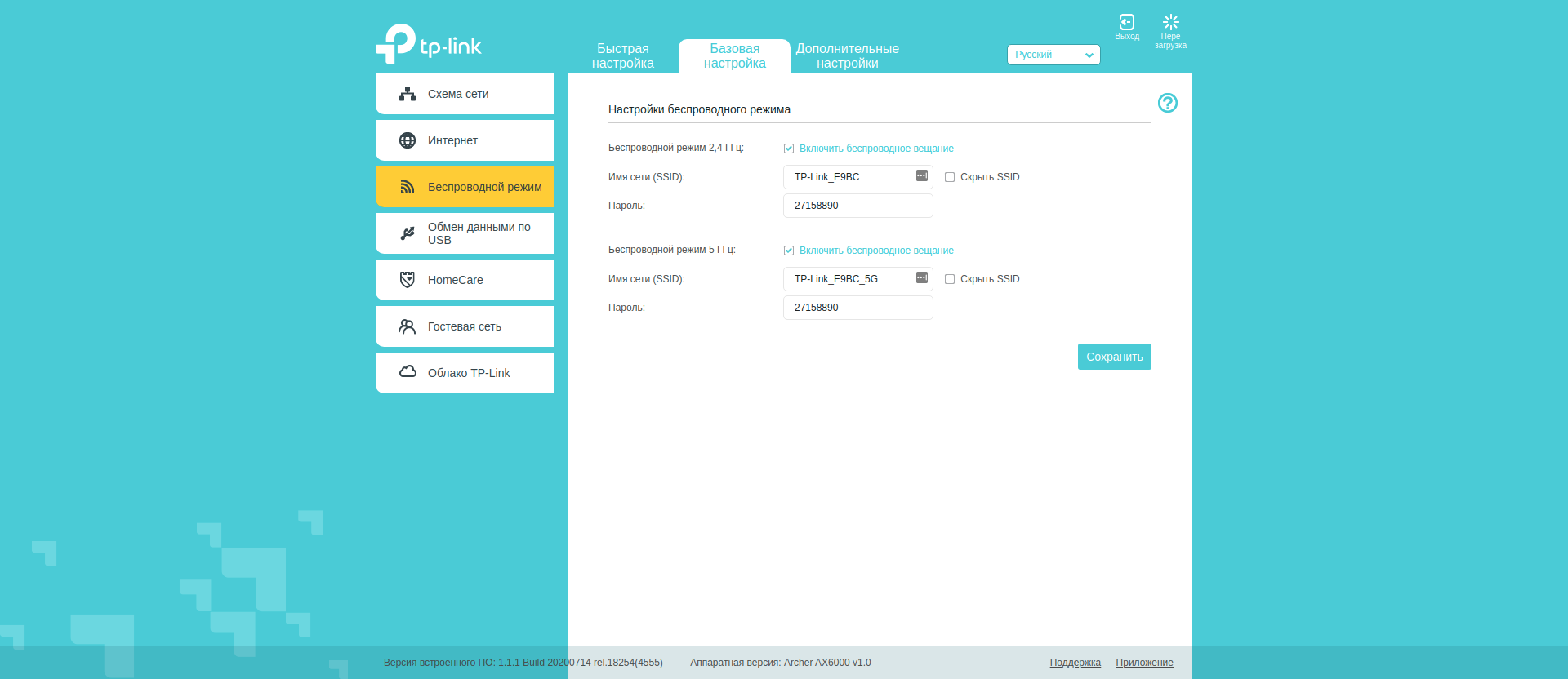This screenshot has width=1568, height=679.
Task: Enable Скрыть SSID for 5 GHz network
Action: [x=950, y=279]
